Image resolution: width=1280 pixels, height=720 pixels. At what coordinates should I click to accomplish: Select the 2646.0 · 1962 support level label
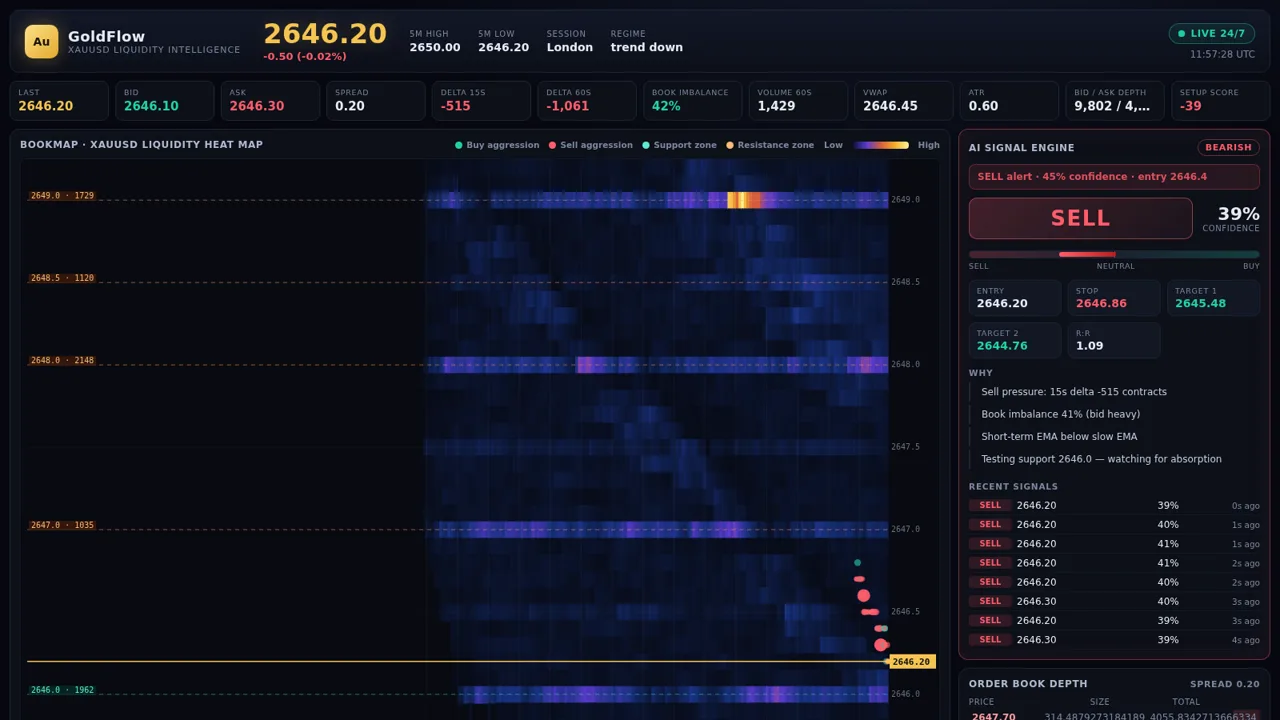click(x=62, y=690)
